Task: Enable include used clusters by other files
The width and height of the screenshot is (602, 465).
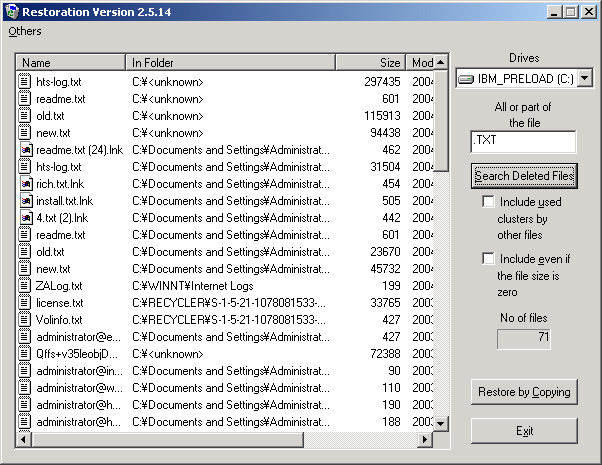Action: click(x=488, y=202)
